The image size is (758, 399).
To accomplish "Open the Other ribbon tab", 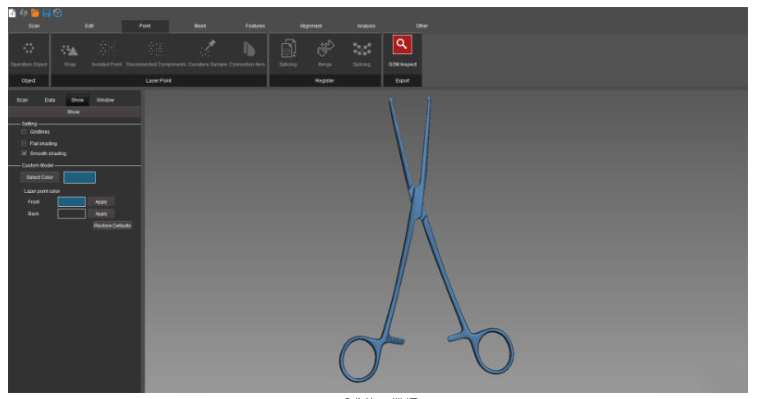I will [x=422, y=26].
